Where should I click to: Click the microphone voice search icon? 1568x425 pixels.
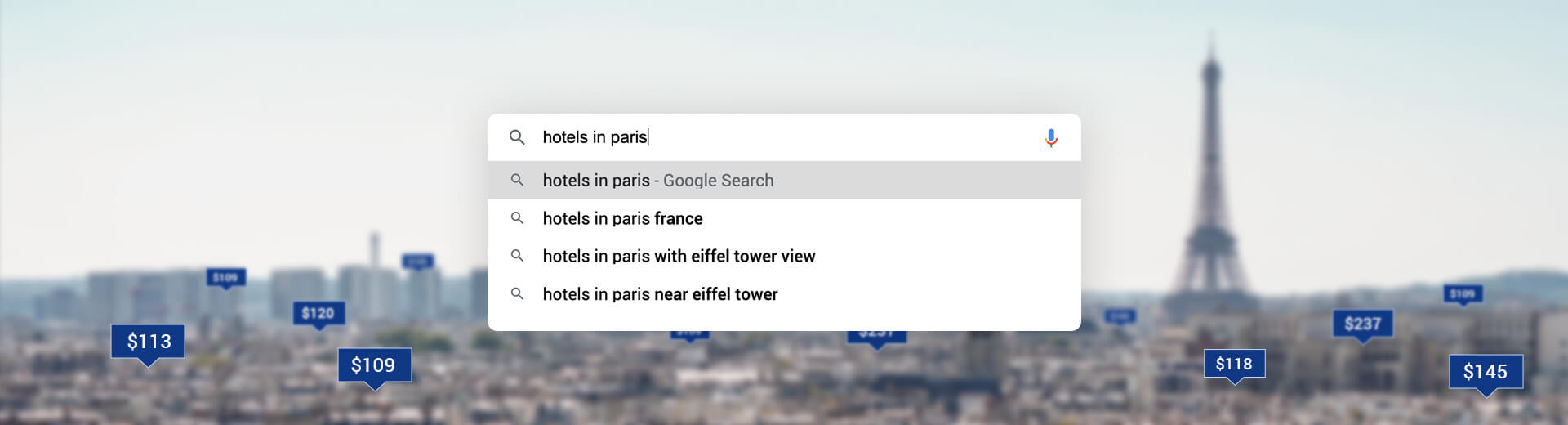click(1051, 138)
